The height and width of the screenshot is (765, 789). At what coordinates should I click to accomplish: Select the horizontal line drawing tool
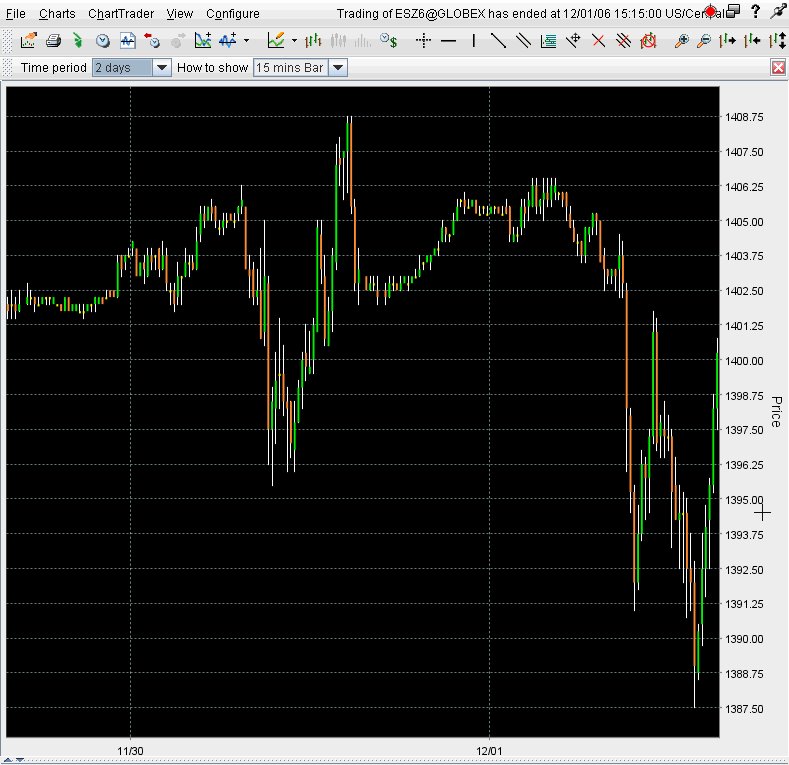[x=448, y=41]
